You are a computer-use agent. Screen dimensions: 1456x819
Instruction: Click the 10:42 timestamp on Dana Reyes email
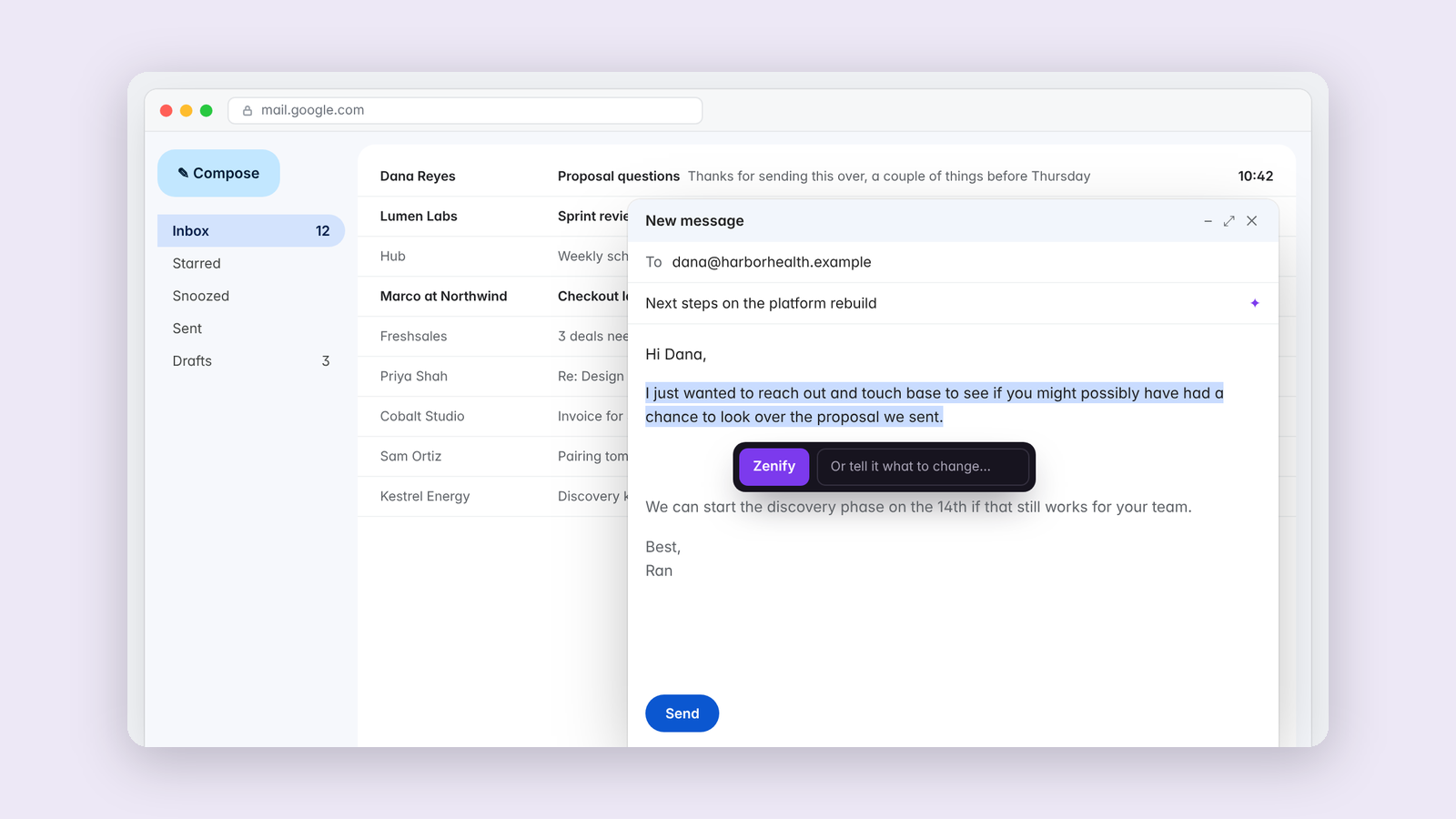point(1256,177)
